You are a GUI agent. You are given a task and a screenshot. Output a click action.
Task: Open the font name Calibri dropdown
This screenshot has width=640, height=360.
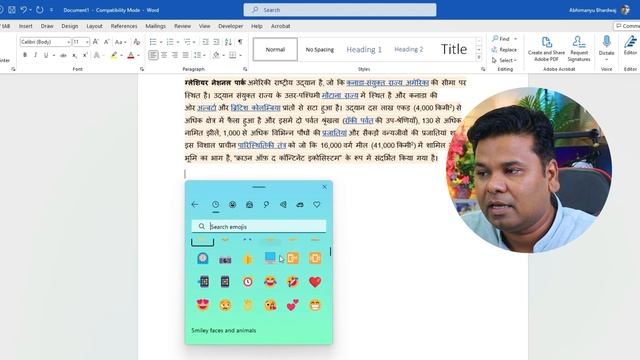pyautogui.click(x=68, y=42)
